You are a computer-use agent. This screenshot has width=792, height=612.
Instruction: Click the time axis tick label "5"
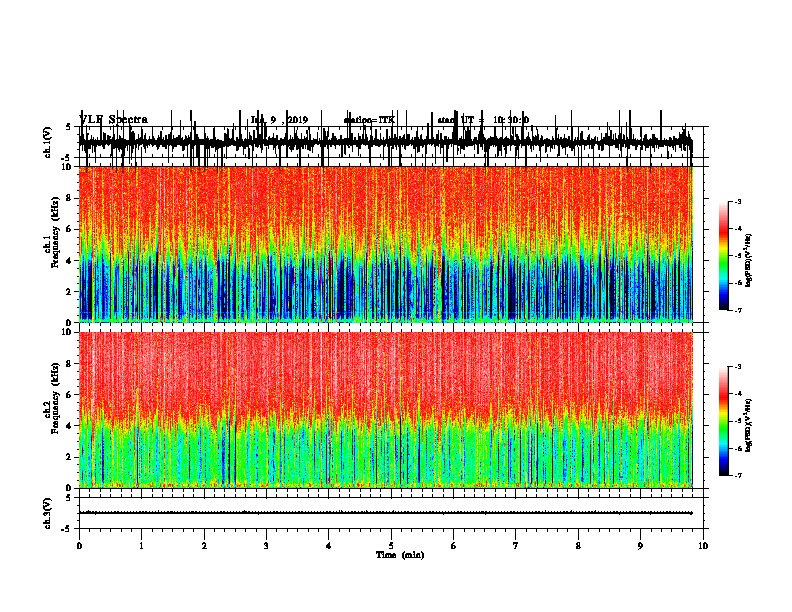[x=391, y=545]
